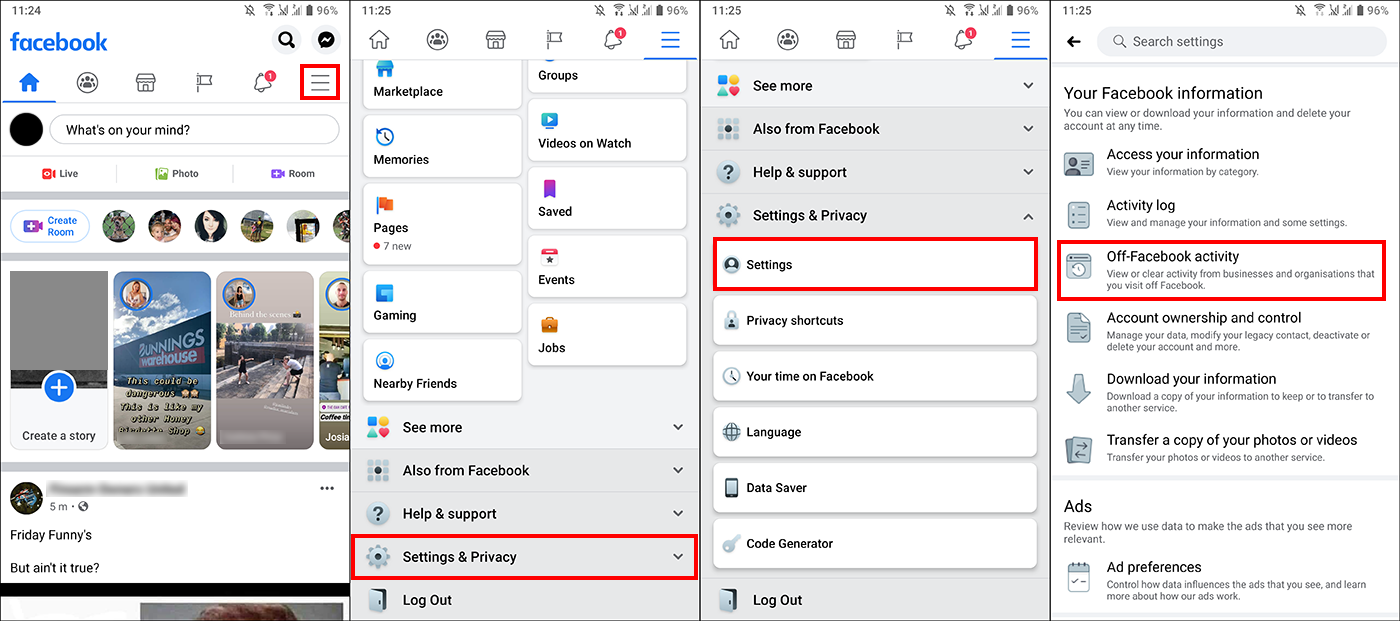1400x621 pixels.
Task: Add a Photo to a post
Action: (x=177, y=174)
